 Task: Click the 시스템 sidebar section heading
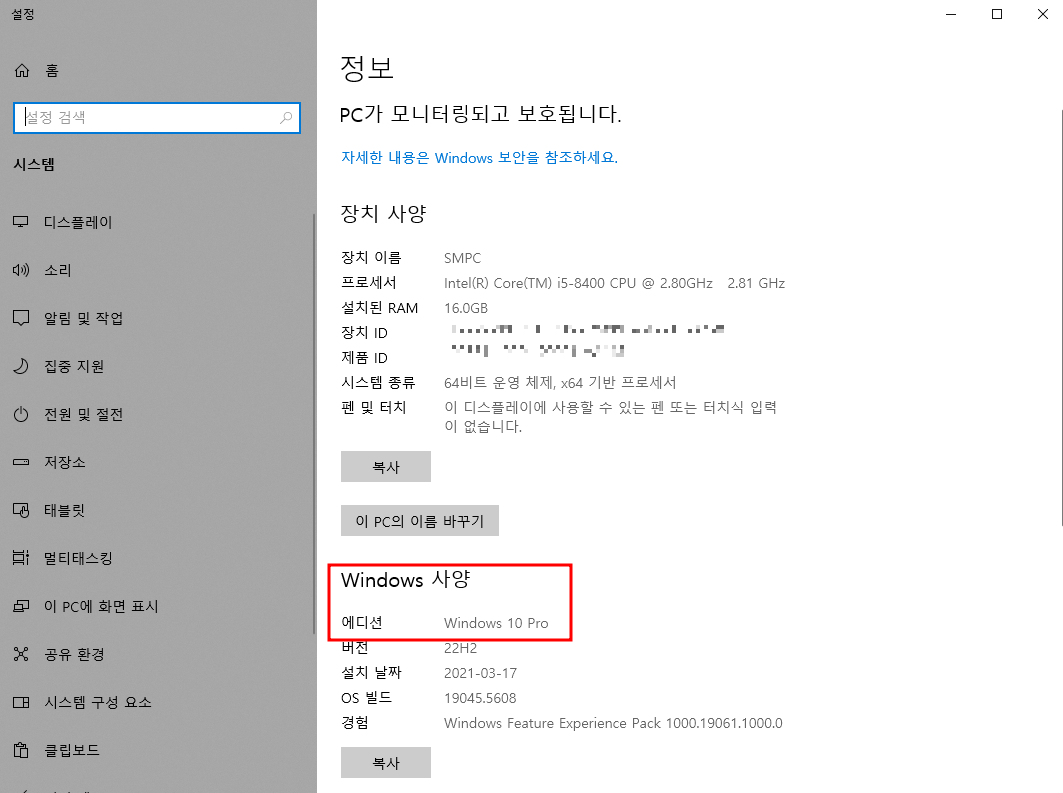pos(34,165)
